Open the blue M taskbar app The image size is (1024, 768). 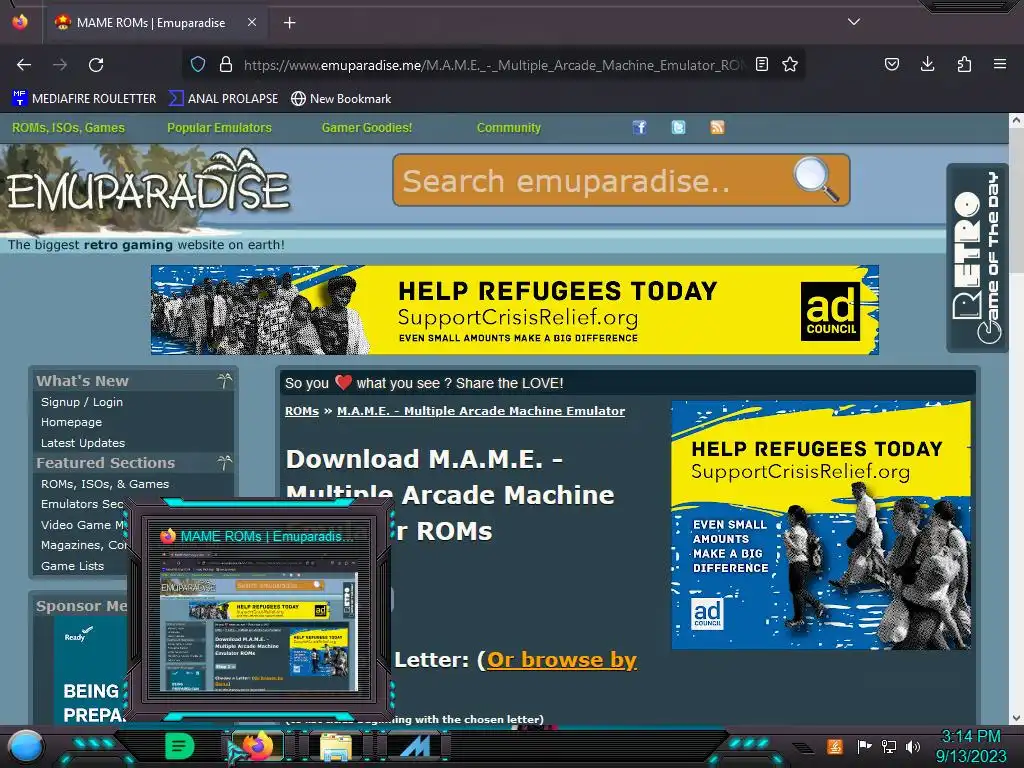click(x=415, y=748)
